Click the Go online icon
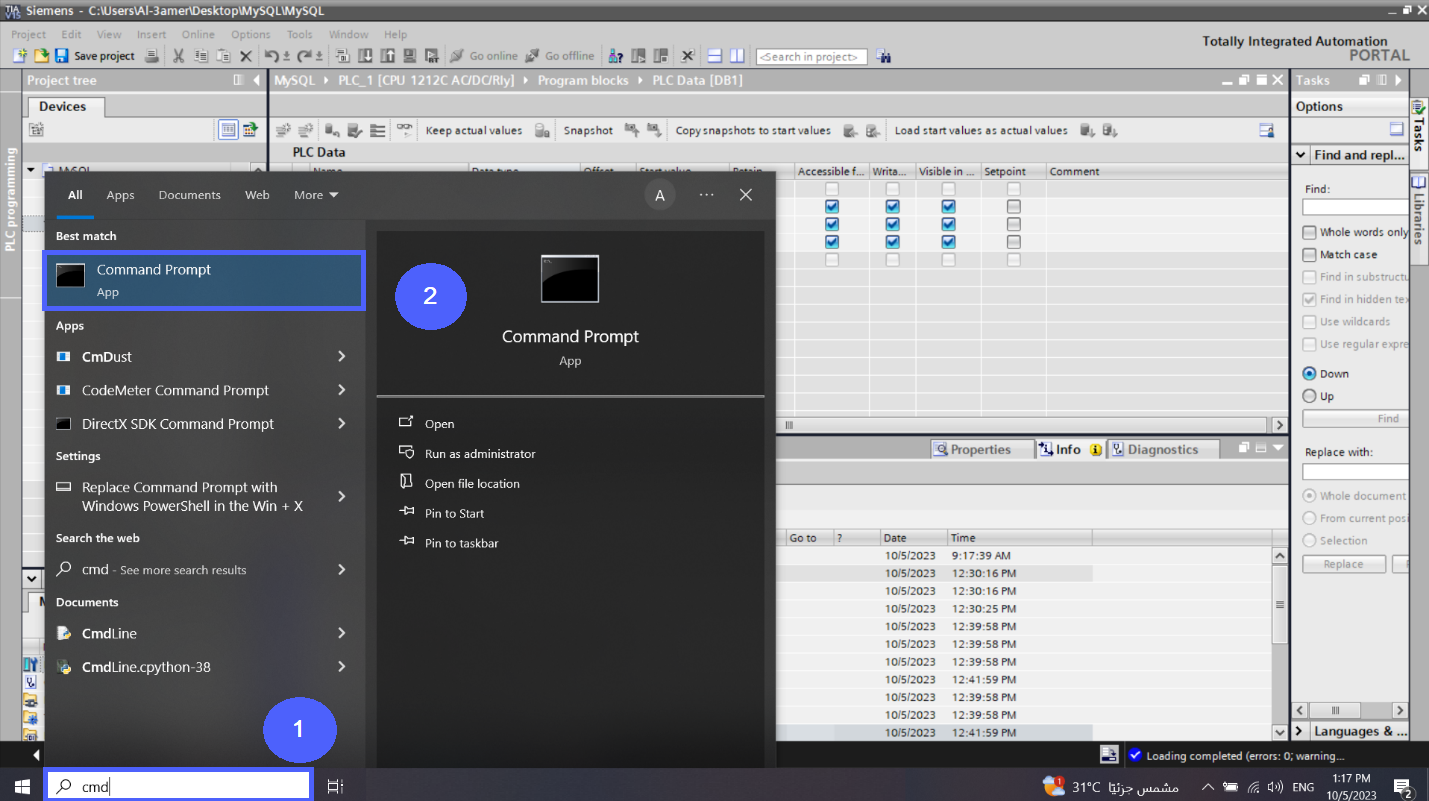 [x=457, y=56]
